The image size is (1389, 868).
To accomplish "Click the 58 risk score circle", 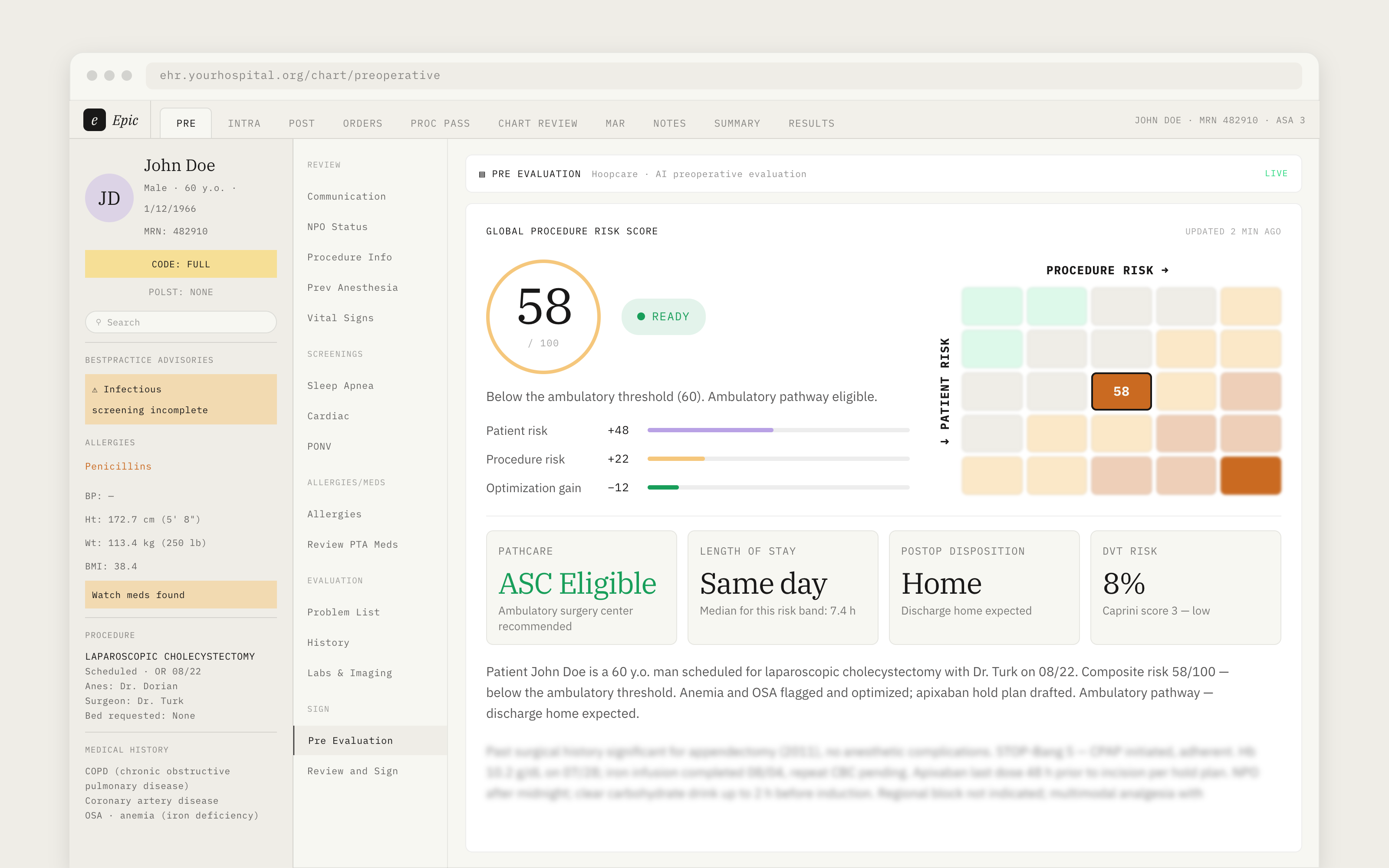I will click(543, 317).
